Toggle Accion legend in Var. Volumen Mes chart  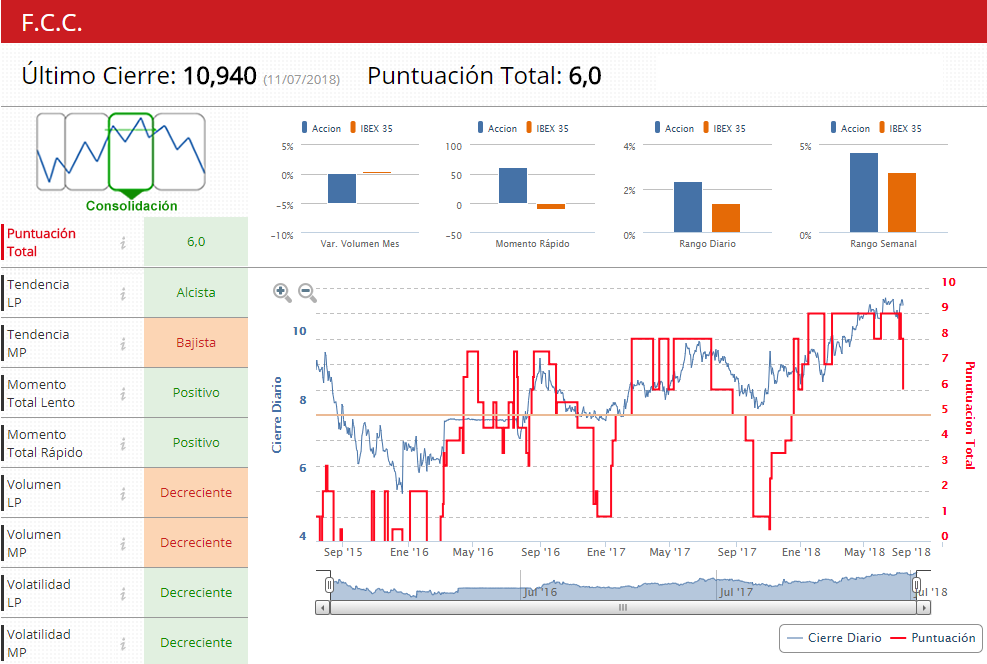pyautogui.click(x=322, y=128)
